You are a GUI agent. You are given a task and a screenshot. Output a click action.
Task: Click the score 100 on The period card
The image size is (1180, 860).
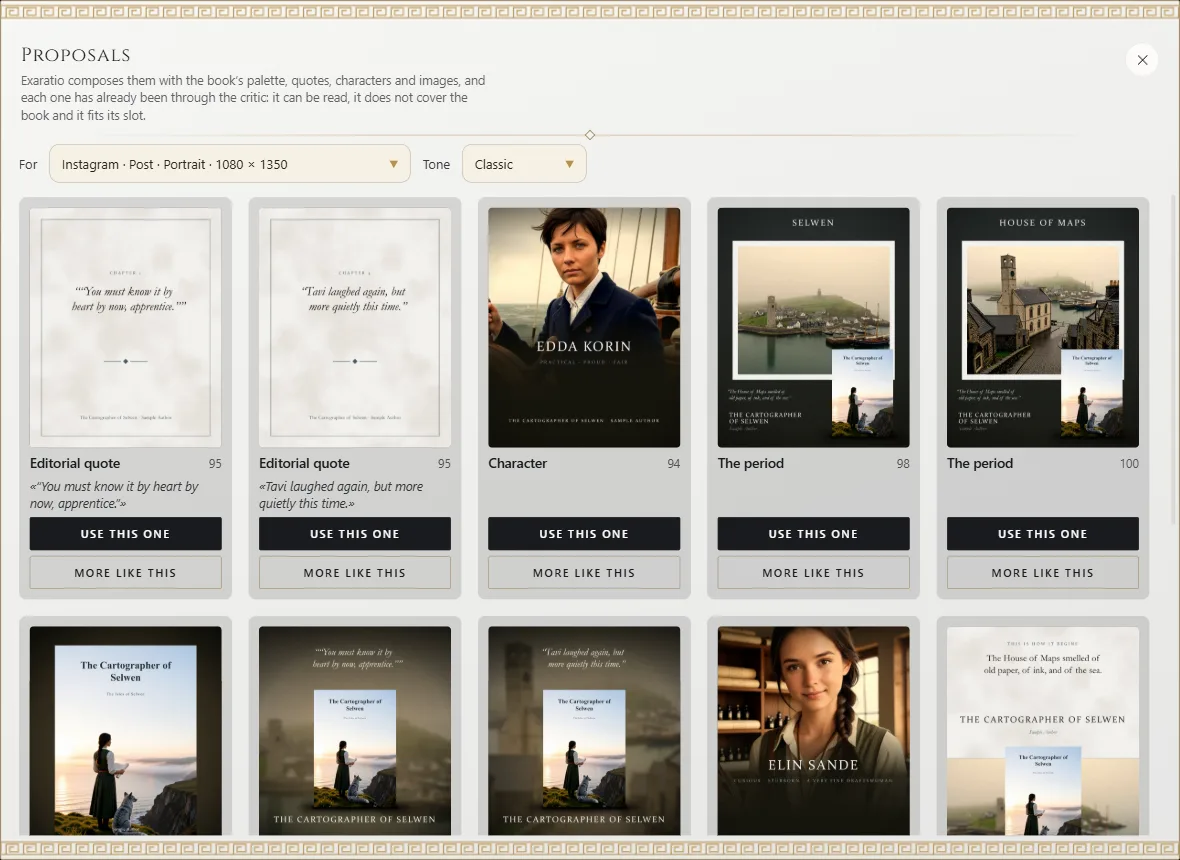[1129, 463]
